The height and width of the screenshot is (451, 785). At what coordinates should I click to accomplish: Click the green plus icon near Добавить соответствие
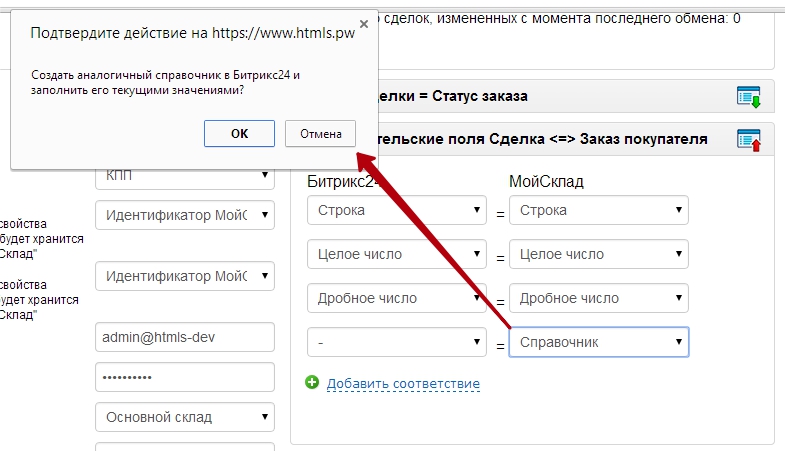click(313, 383)
